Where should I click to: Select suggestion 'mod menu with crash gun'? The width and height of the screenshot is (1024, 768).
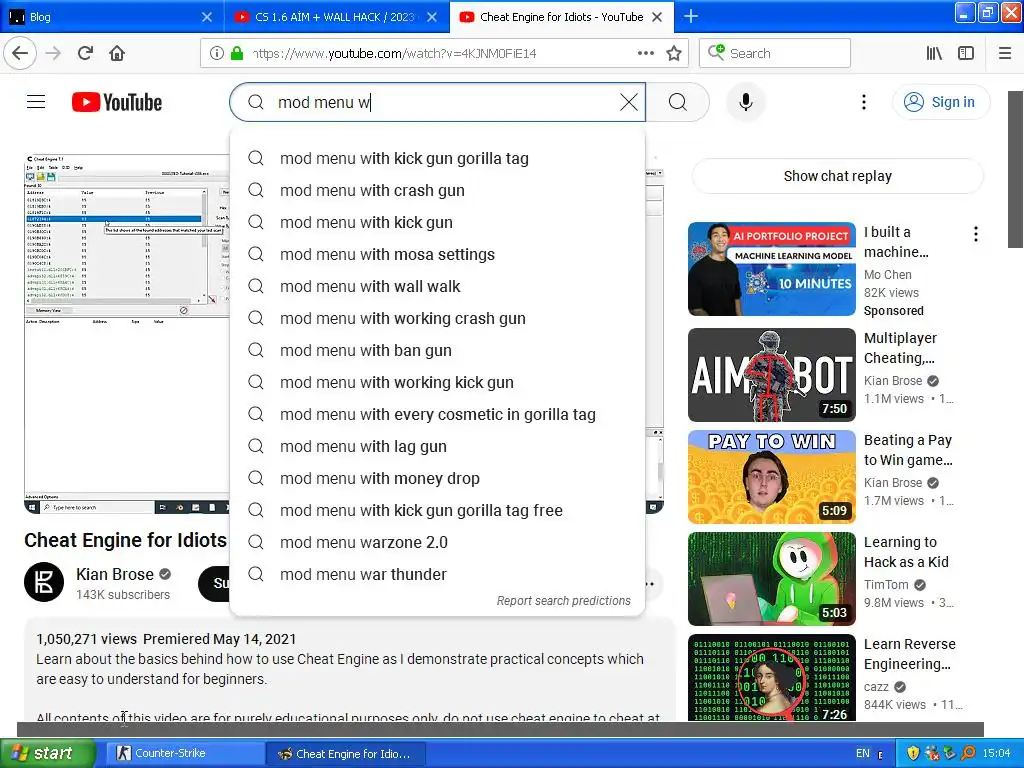(438, 190)
